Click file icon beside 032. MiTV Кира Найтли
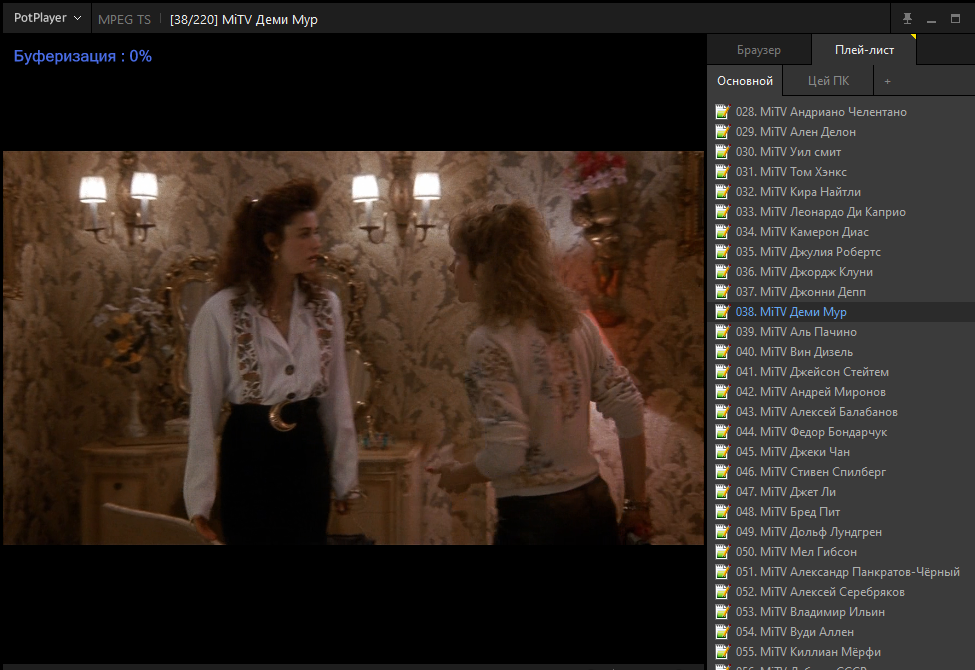 (x=723, y=192)
